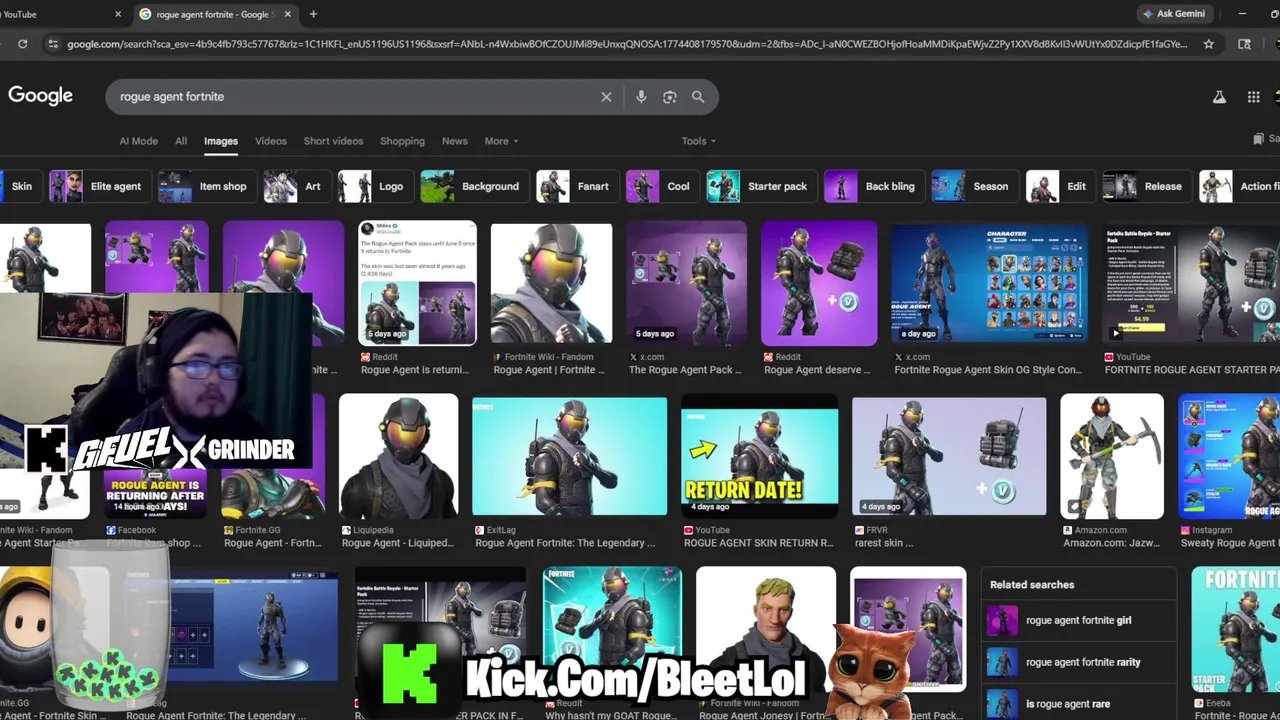The height and width of the screenshot is (720, 1280).
Task: Expand the Tools dropdown
Action: coord(699,141)
